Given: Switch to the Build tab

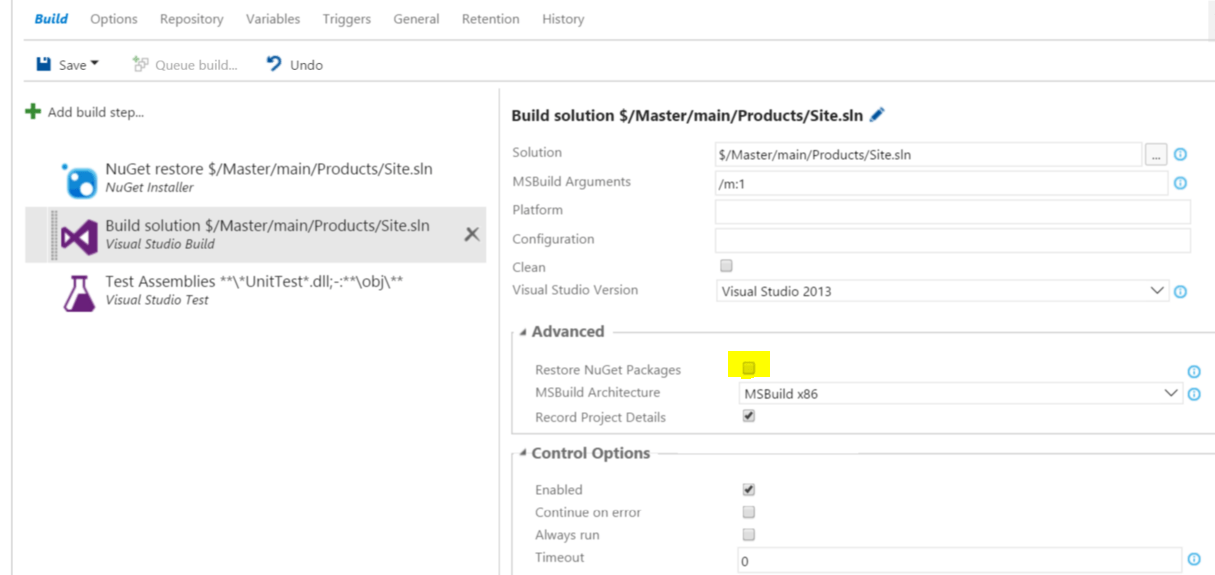Looking at the screenshot, I should [x=51, y=18].
